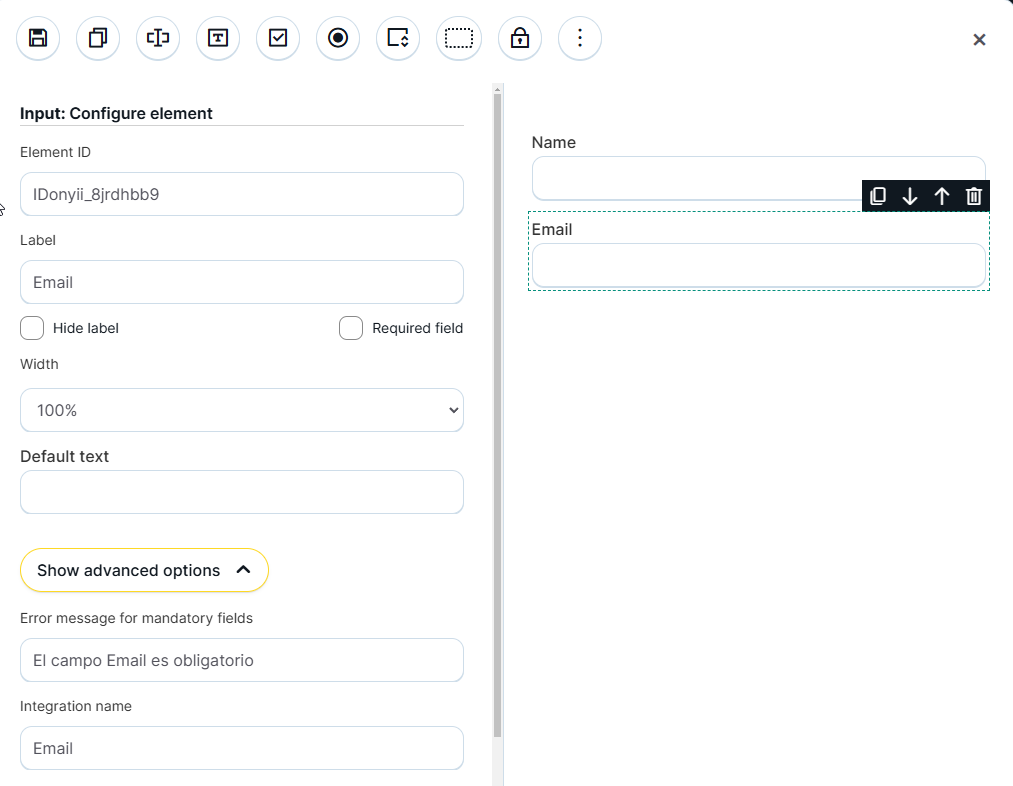Collapse the Show advanced options section
Viewport: 1013px width, 786px height.
coord(144,570)
